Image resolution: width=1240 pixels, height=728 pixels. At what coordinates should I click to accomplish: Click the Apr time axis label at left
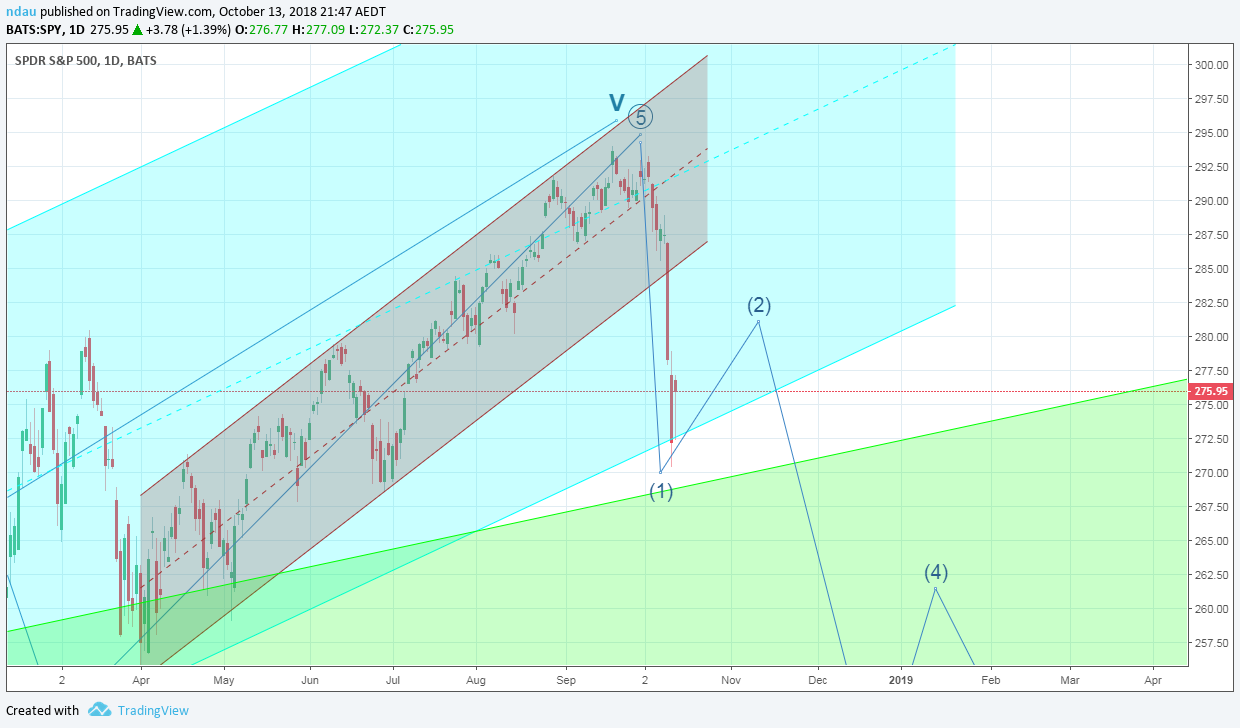[141, 680]
